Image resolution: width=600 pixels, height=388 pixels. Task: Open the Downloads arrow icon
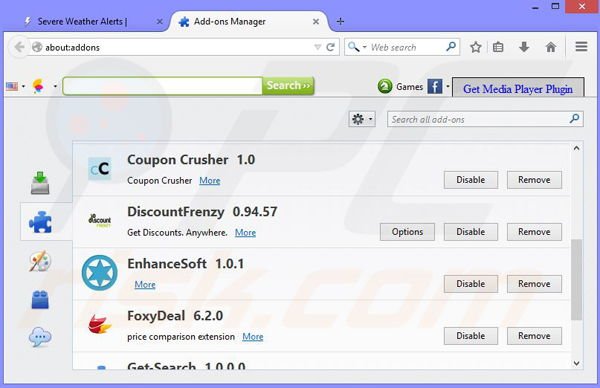(524, 47)
